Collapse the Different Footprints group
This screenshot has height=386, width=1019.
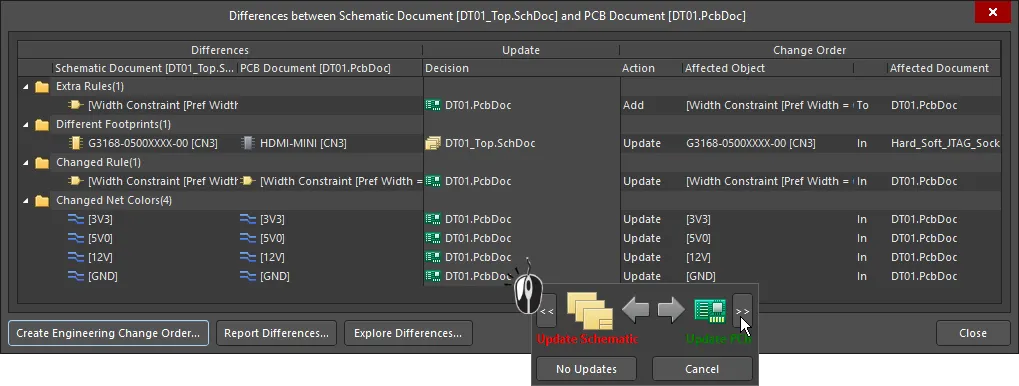click(25, 124)
